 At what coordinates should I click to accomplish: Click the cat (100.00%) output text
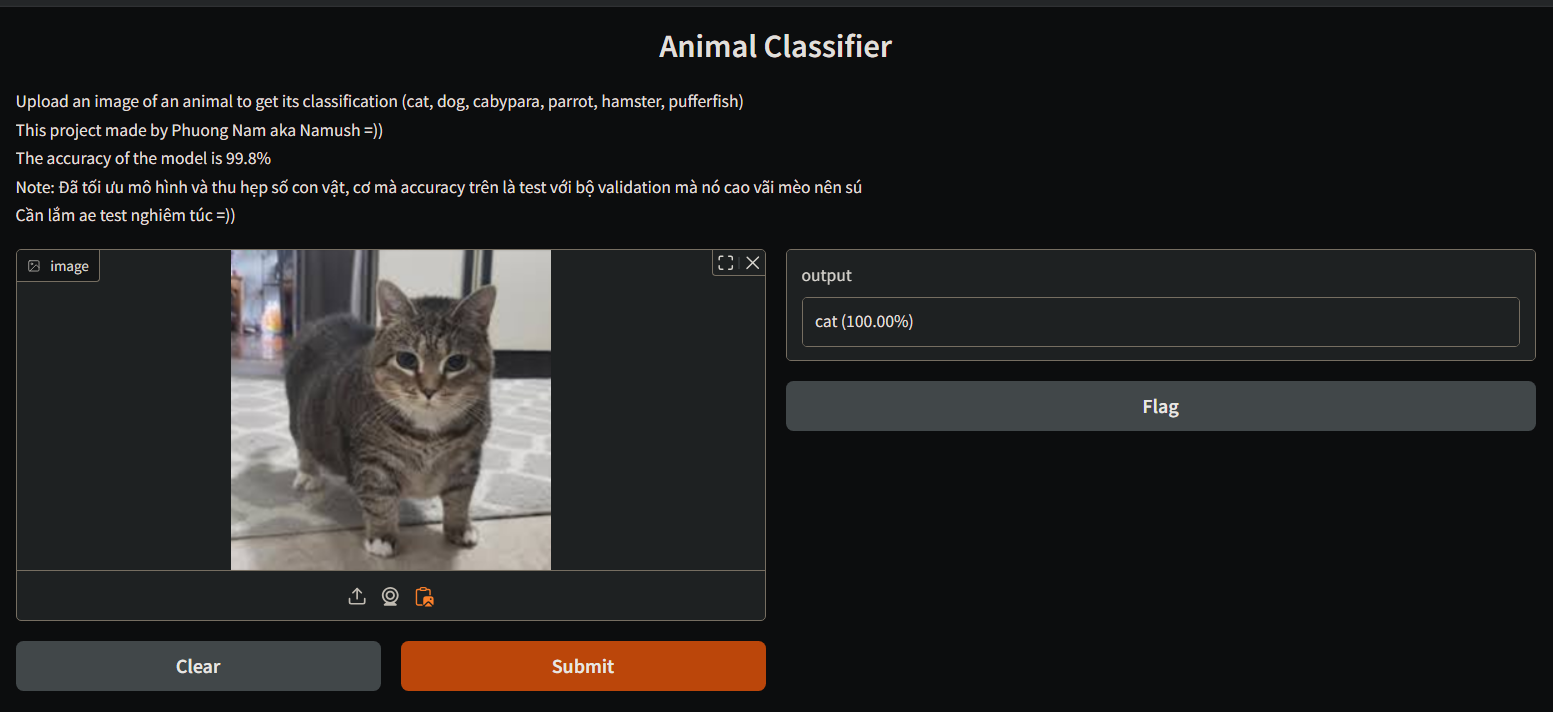click(x=863, y=321)
